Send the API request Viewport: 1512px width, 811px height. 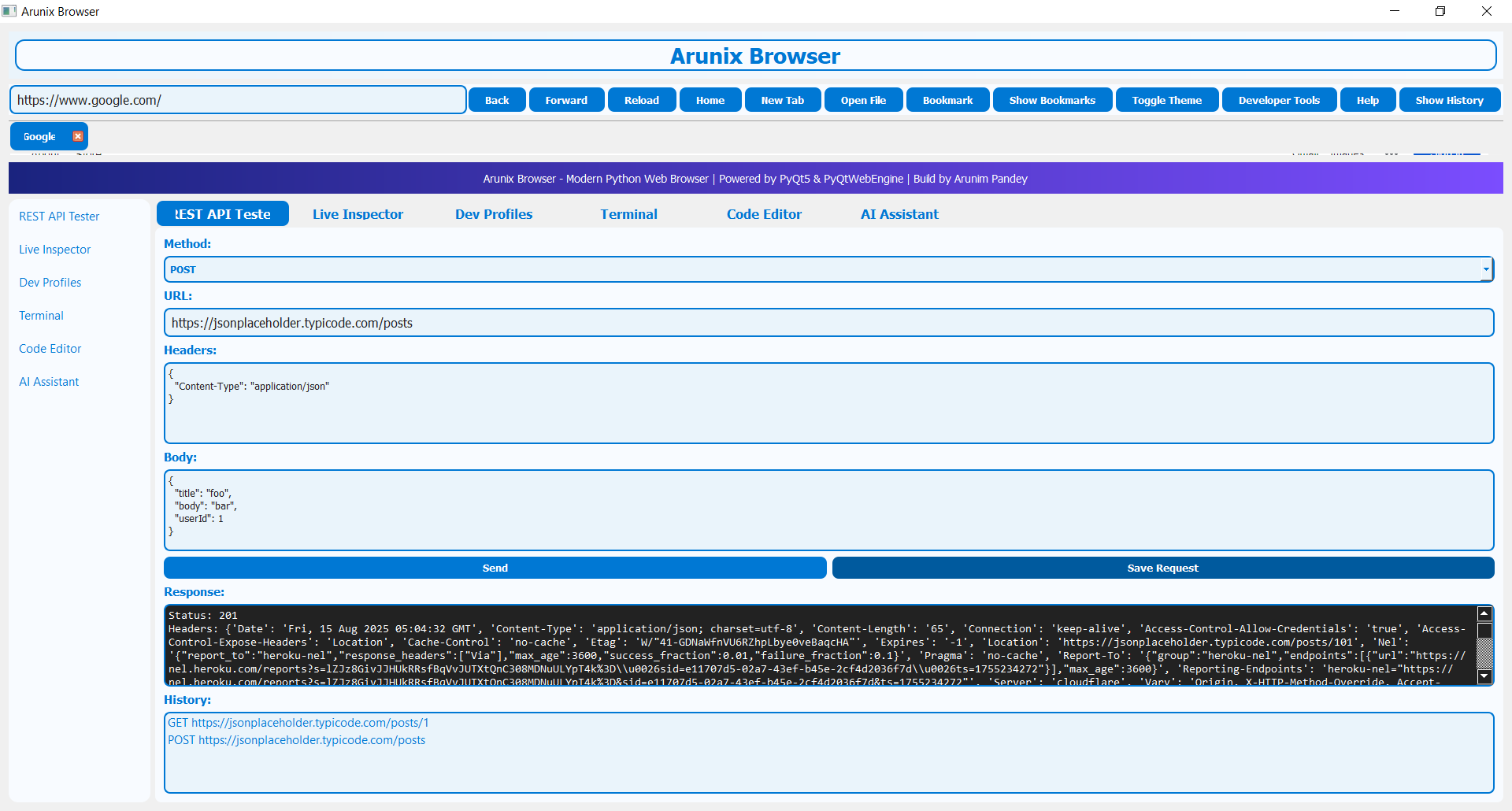(495, 567)
